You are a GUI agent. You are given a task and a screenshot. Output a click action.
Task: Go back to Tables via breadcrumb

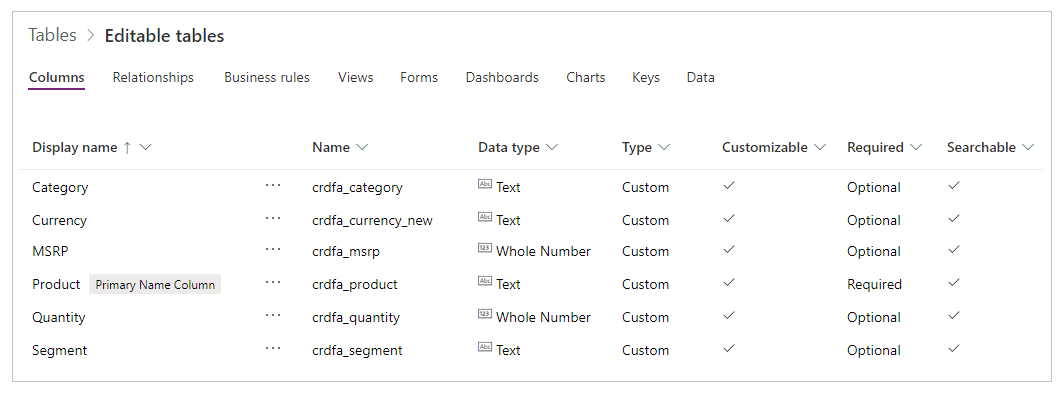52,35
